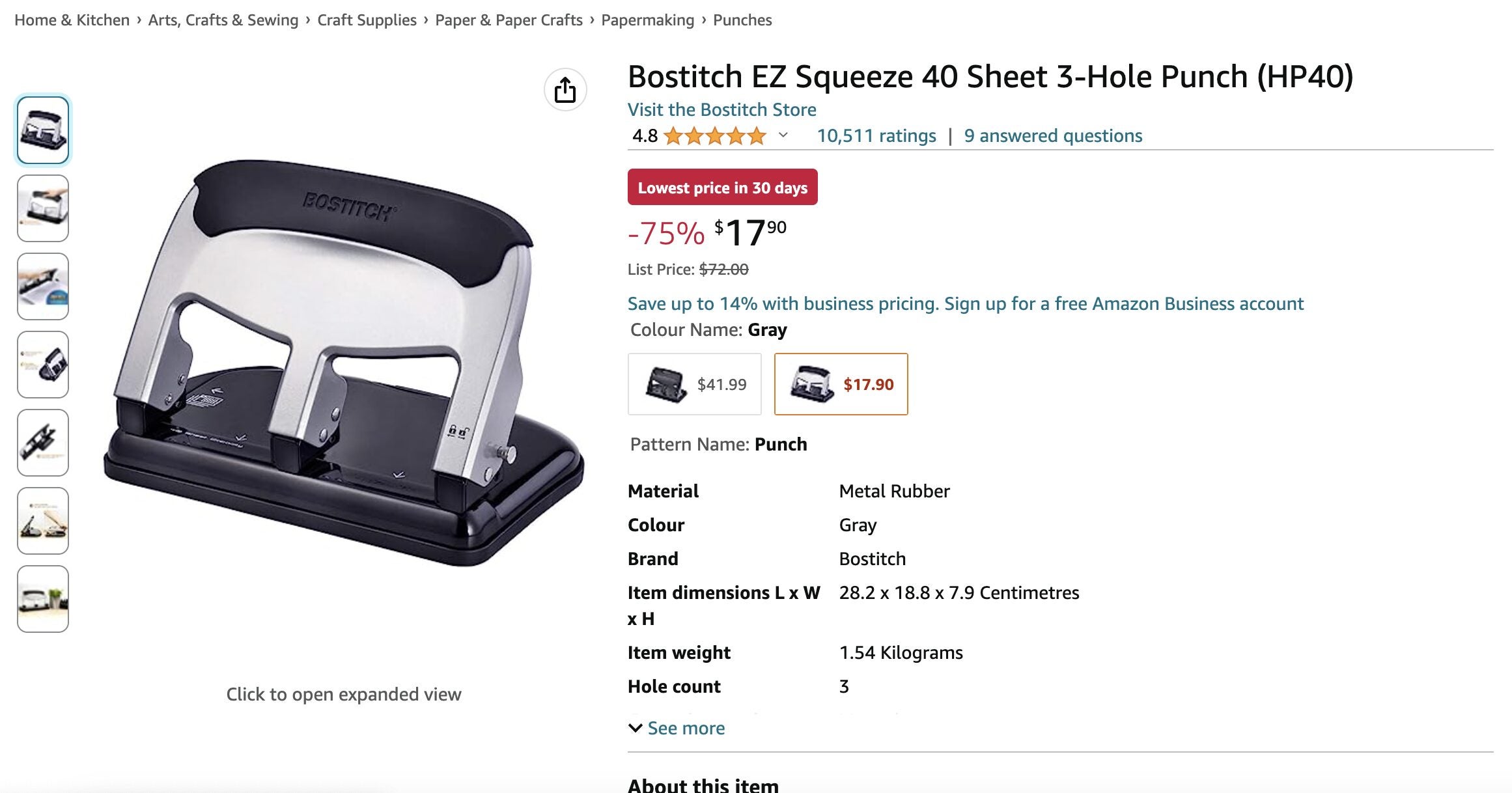
Task: Open last thumbnail showing punch on desk
Action: [x=43, y=599]
